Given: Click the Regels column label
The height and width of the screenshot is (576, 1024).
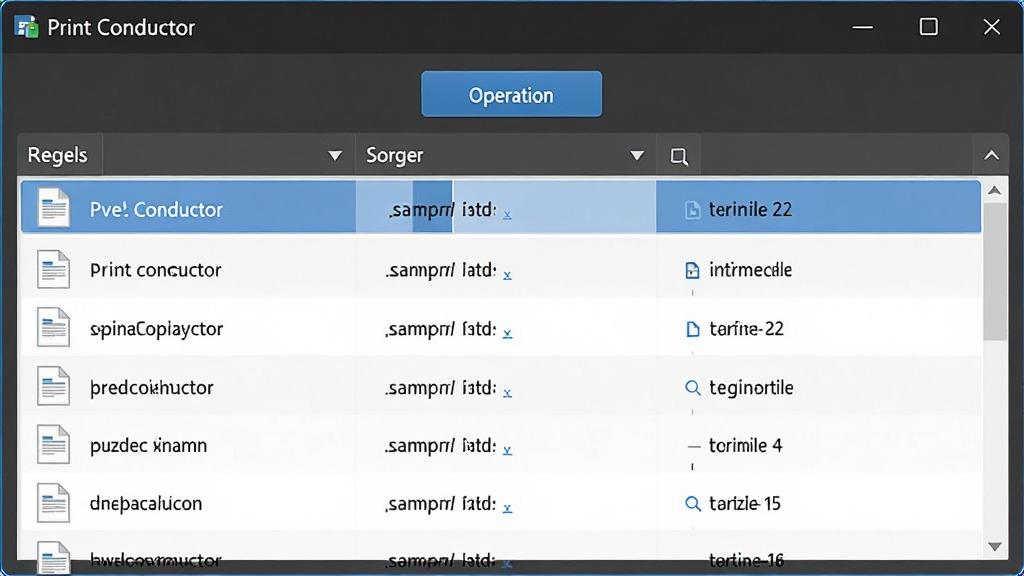Looking at the screenshot, I should [x=57, y=155].
